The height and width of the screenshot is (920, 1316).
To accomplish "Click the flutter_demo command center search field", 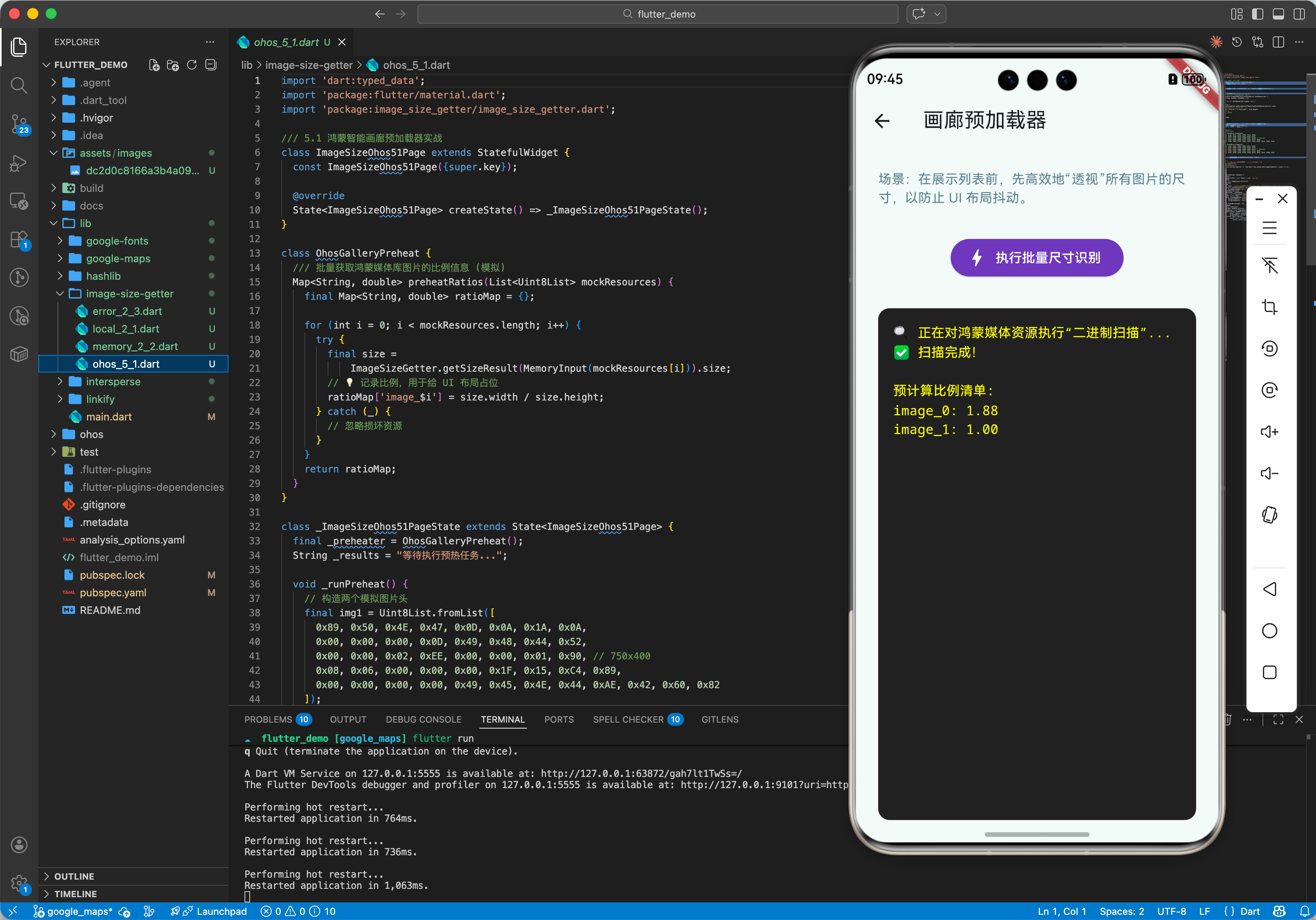I will (x=658, y=14).
